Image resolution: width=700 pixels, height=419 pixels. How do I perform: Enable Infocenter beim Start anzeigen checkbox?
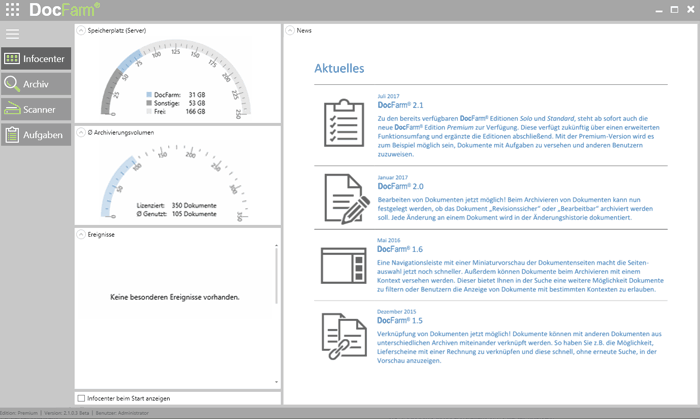[82, 398]
